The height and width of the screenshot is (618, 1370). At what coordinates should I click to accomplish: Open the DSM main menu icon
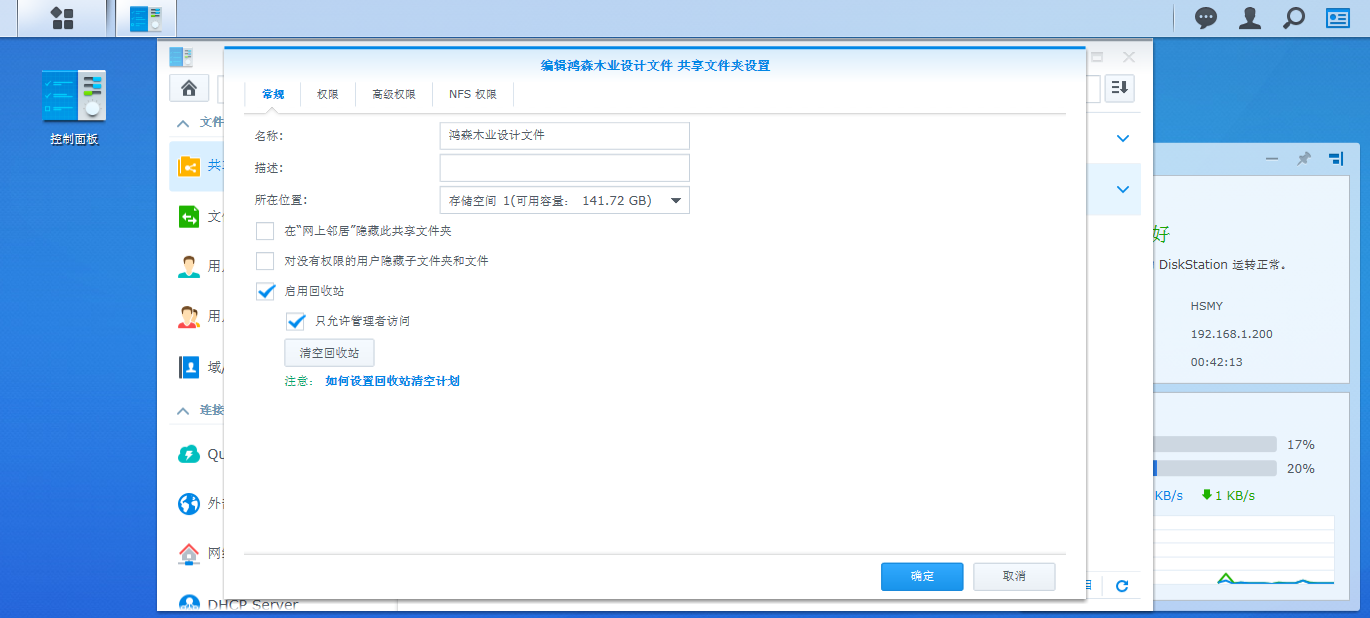[62, 18]
